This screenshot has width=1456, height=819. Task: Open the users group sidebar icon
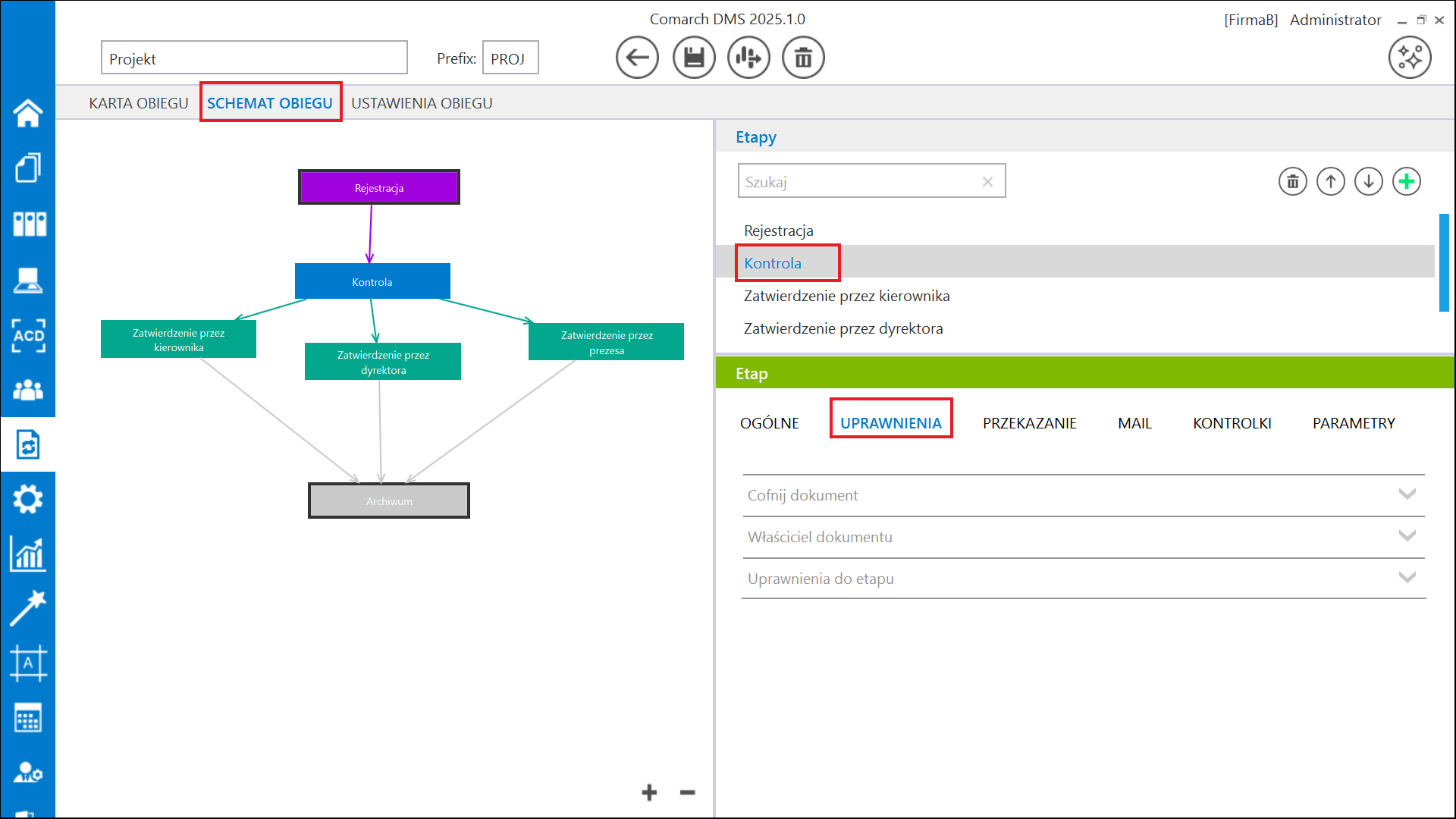[28, 390]
